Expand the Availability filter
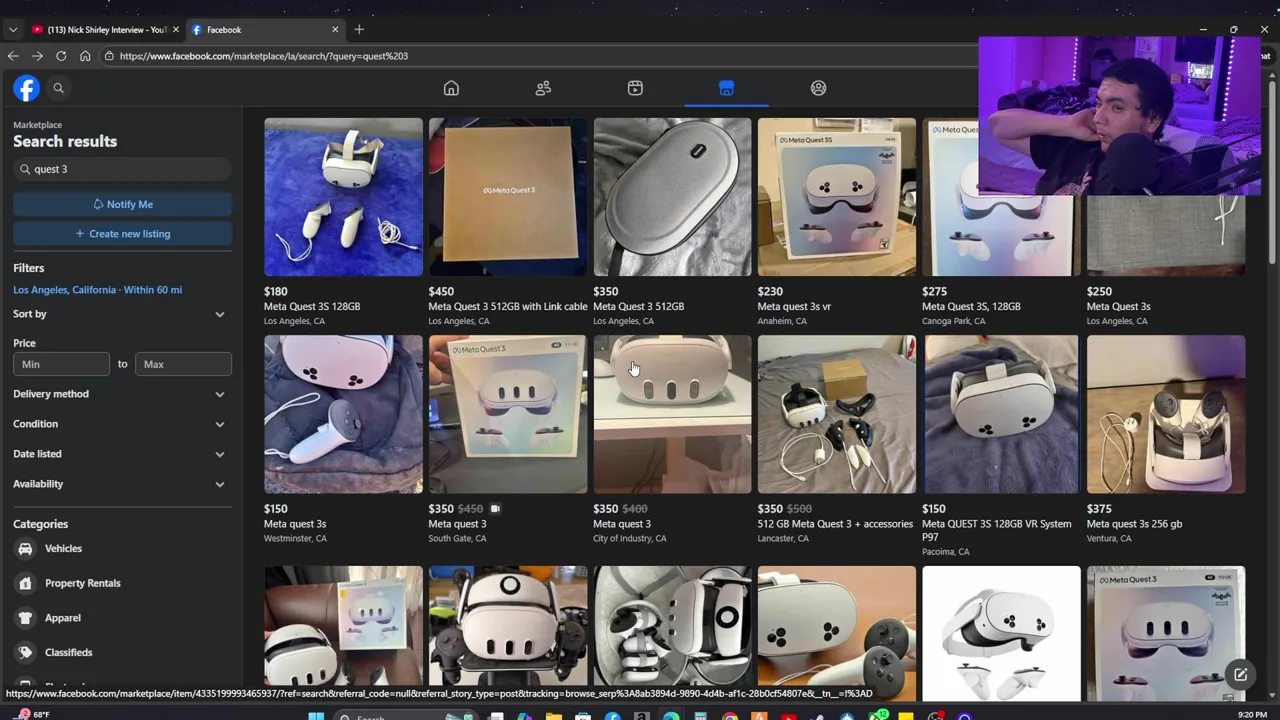The height and width of the screenshot is (720, 1280). point(122,484)
